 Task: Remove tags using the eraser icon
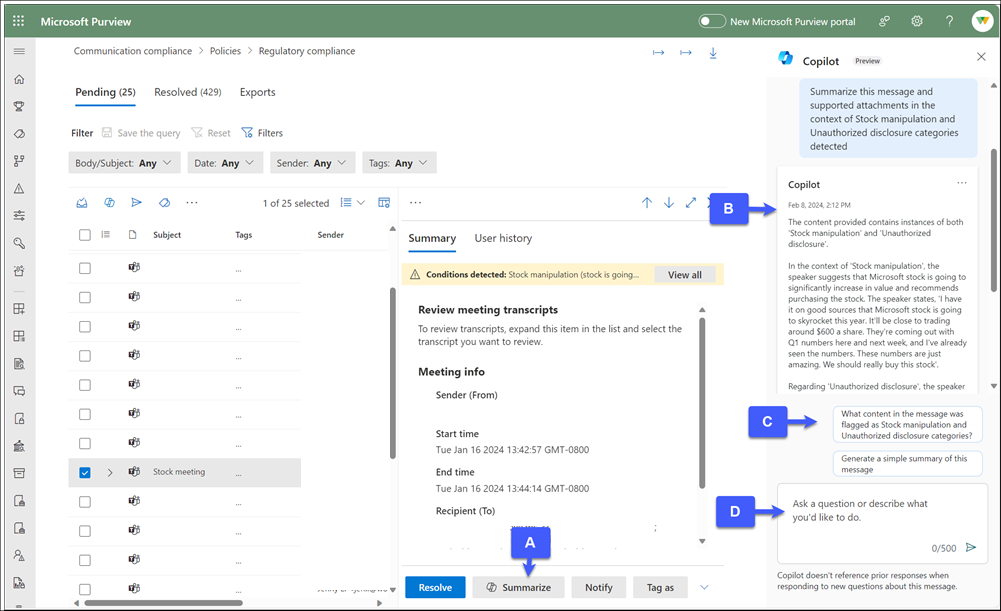[x=163, y=202]
